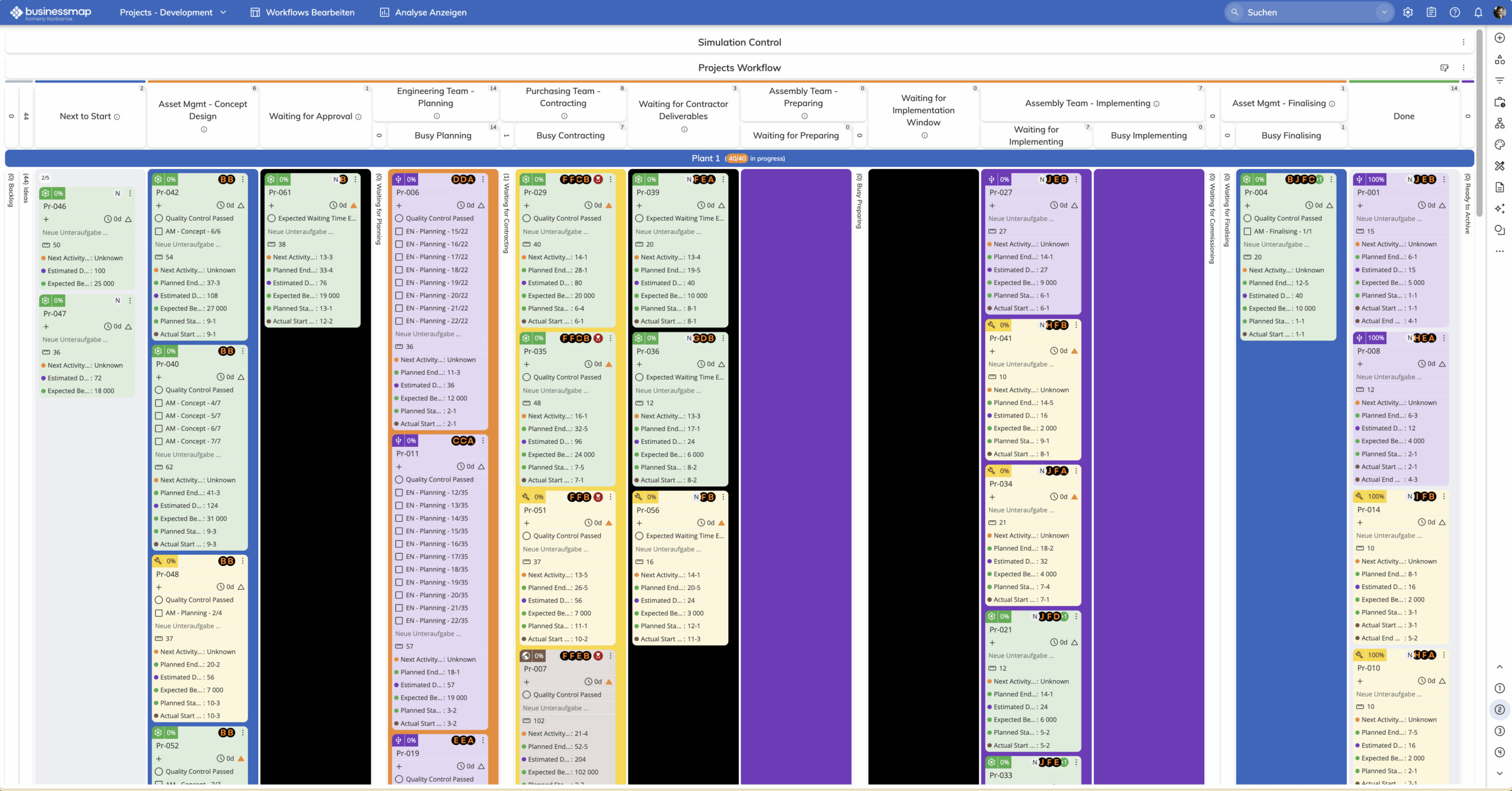
Task: Check AM - Concept - 6/6 on Pr-042
Action: tap(159, 231)
